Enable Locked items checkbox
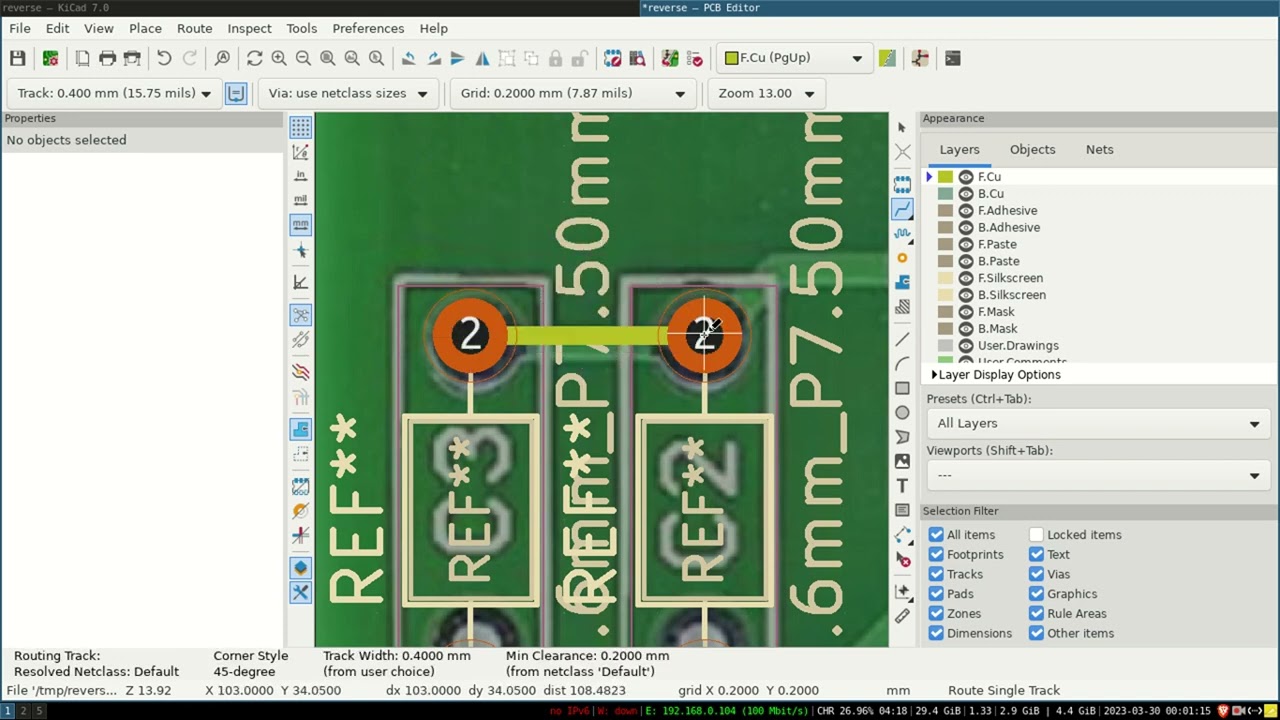 click(x=1036, y=535)
